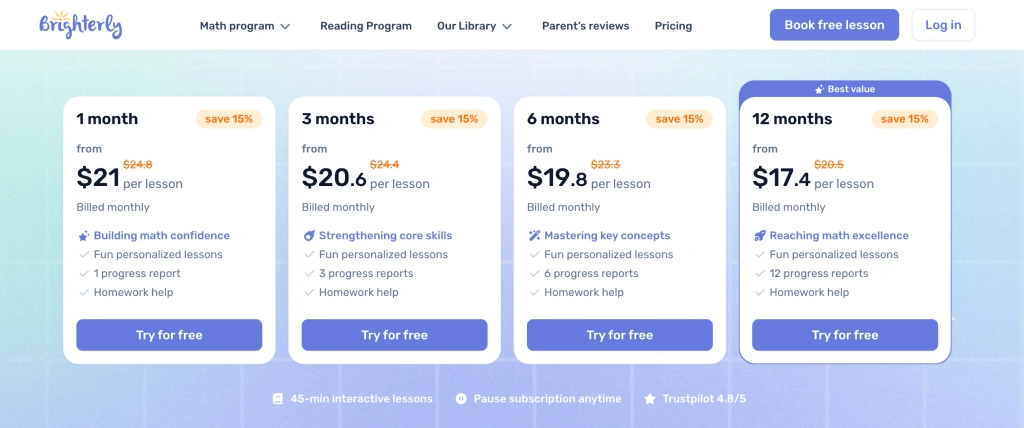Viewport: 1024px width, 428px height.
Task: Select Try for free on 12 months plan
Action: 844,335
